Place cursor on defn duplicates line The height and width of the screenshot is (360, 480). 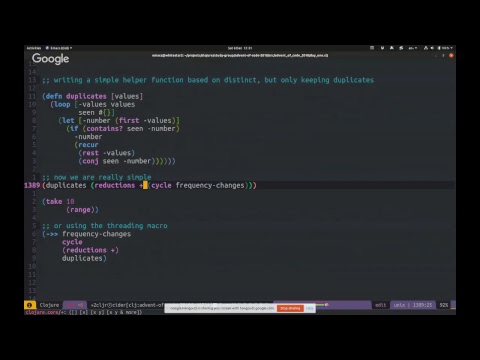click(92, 96)
